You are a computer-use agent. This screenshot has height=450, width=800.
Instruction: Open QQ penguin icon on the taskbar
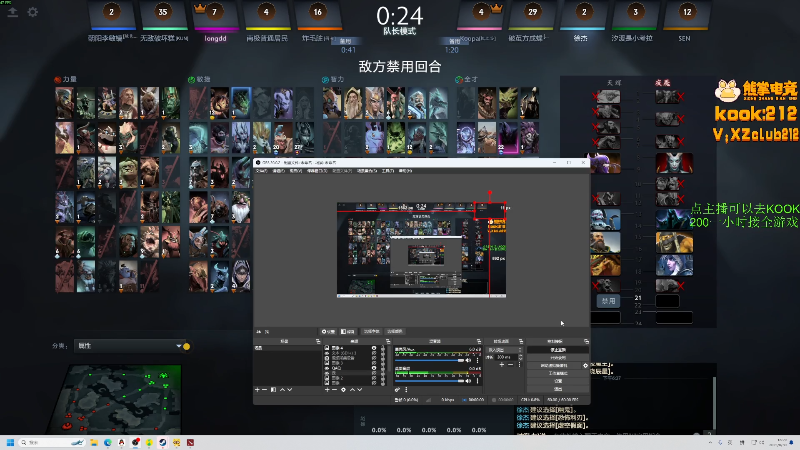(x=121, y=442)
